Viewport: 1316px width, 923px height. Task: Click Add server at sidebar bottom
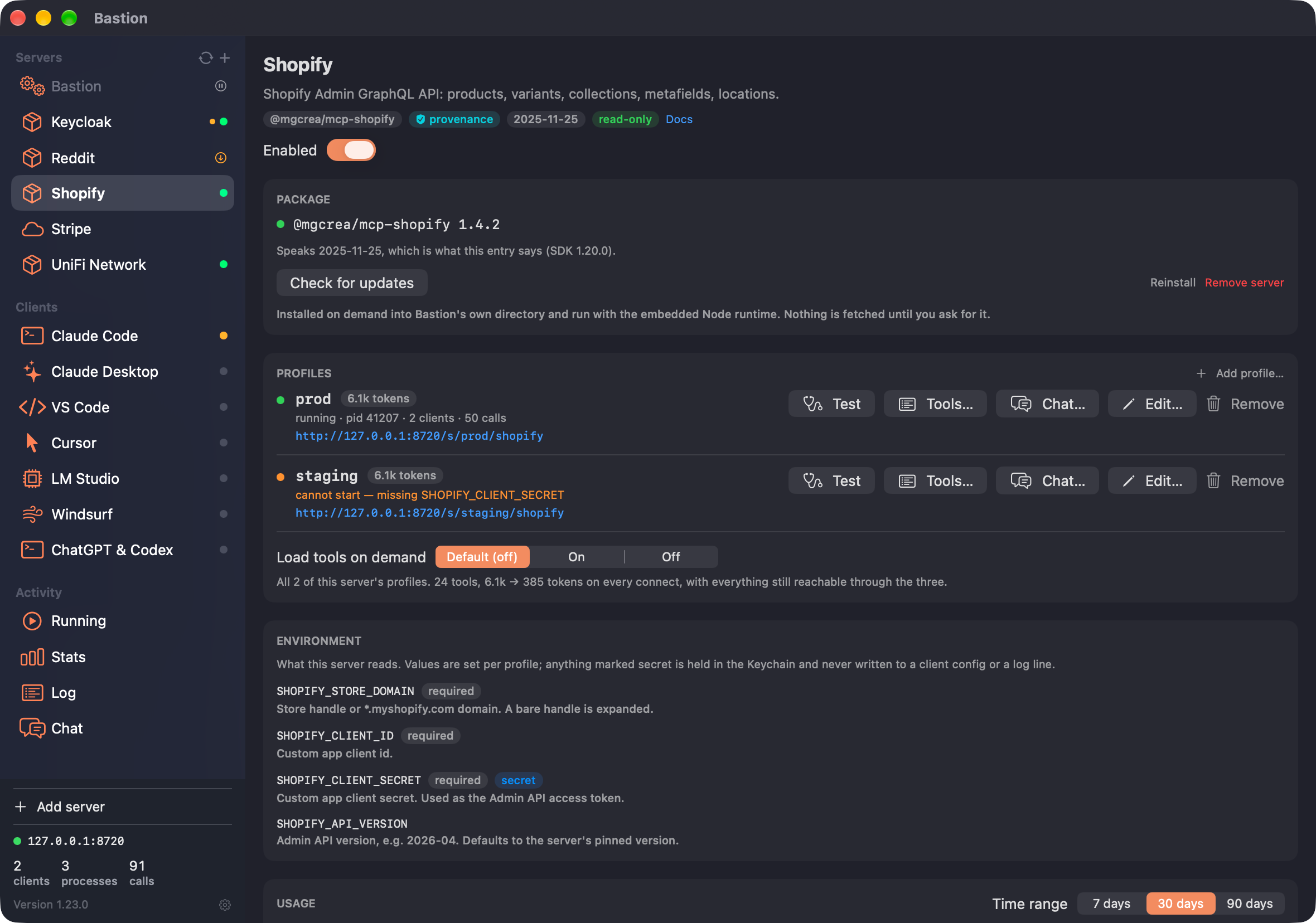60,807
